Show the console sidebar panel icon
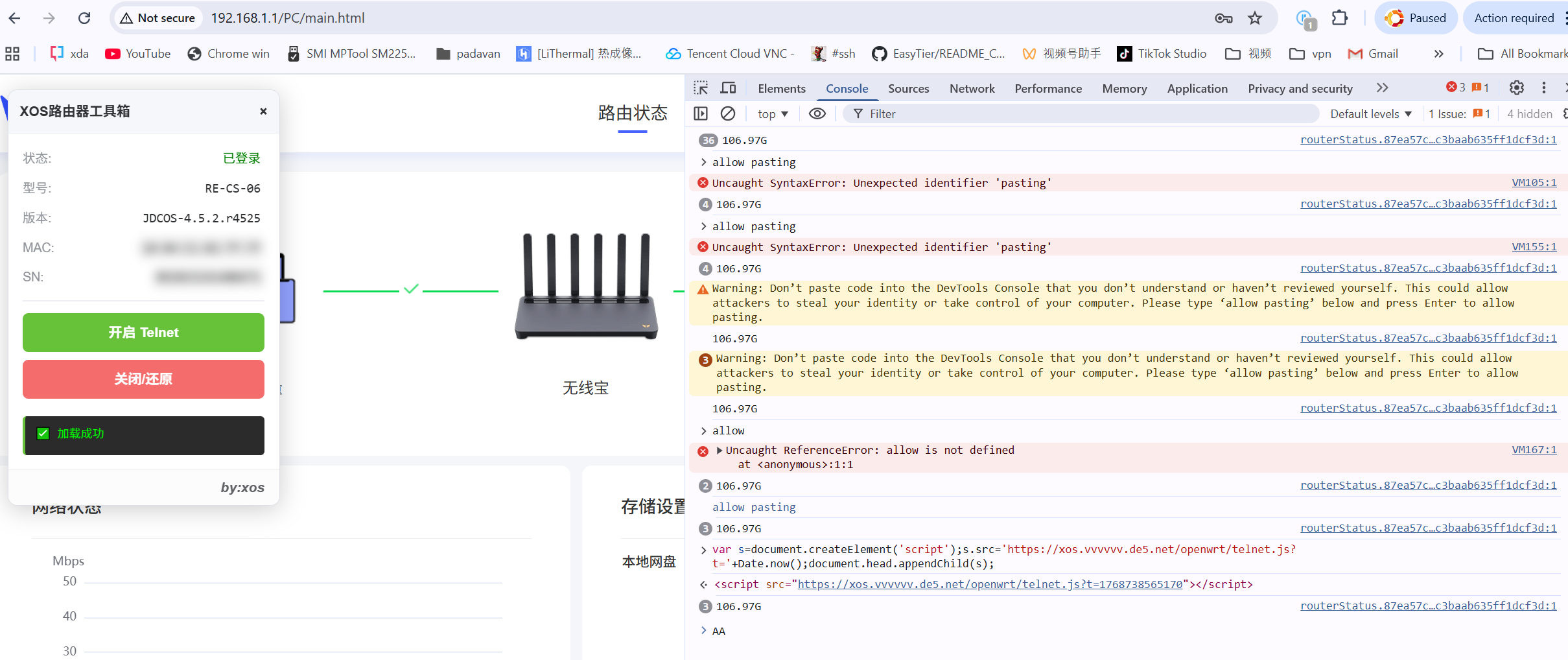 (x=701, y=113)
